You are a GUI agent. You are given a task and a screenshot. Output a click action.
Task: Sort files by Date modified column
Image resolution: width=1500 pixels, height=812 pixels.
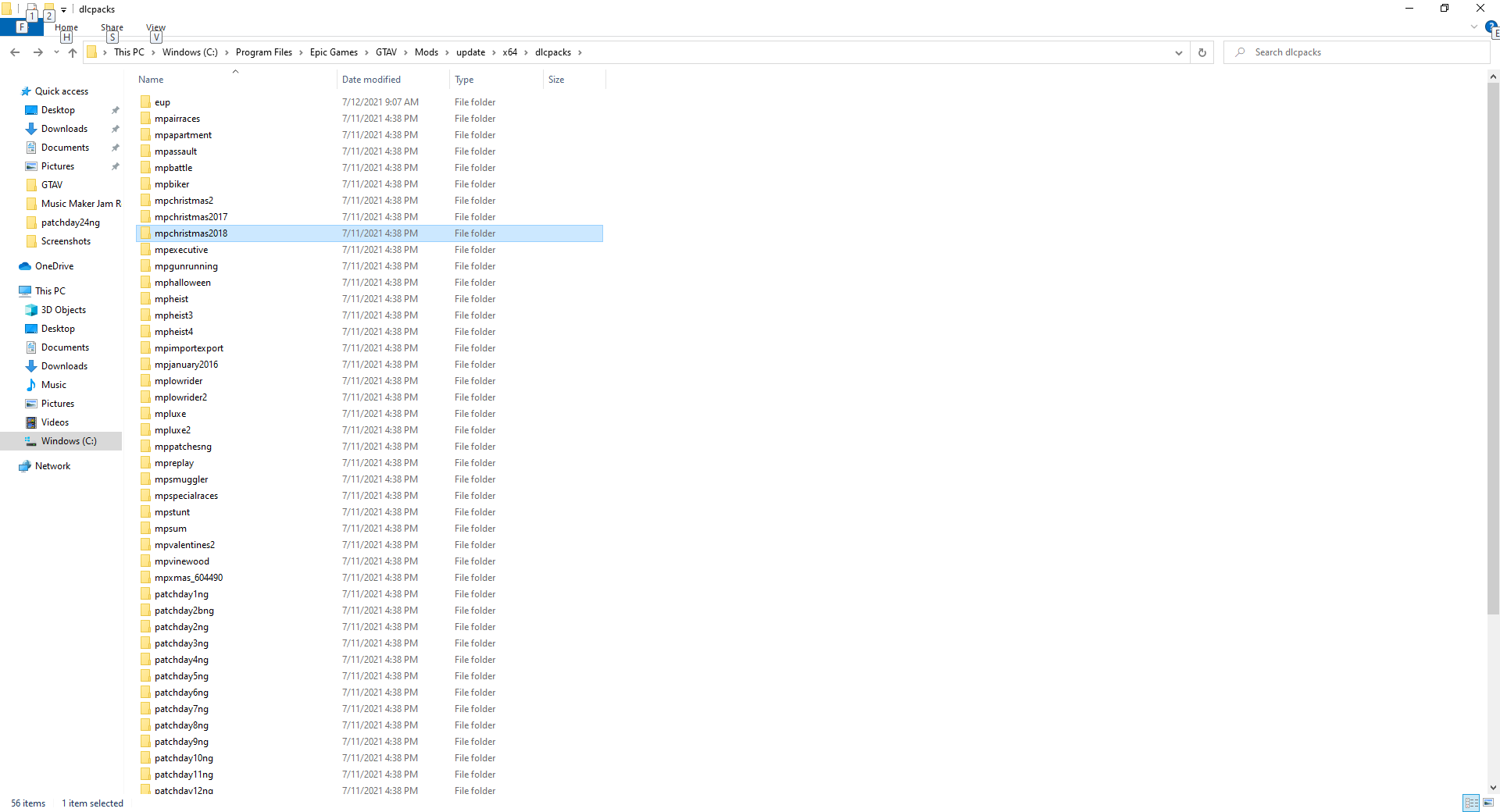[393, 79]
